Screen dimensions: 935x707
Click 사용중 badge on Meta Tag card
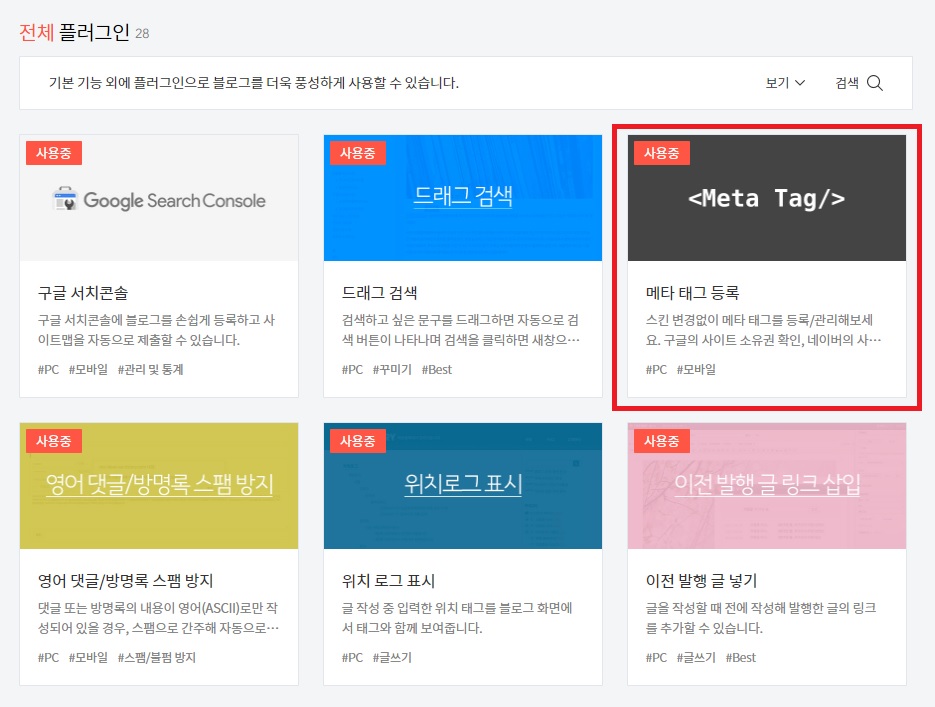662,153
